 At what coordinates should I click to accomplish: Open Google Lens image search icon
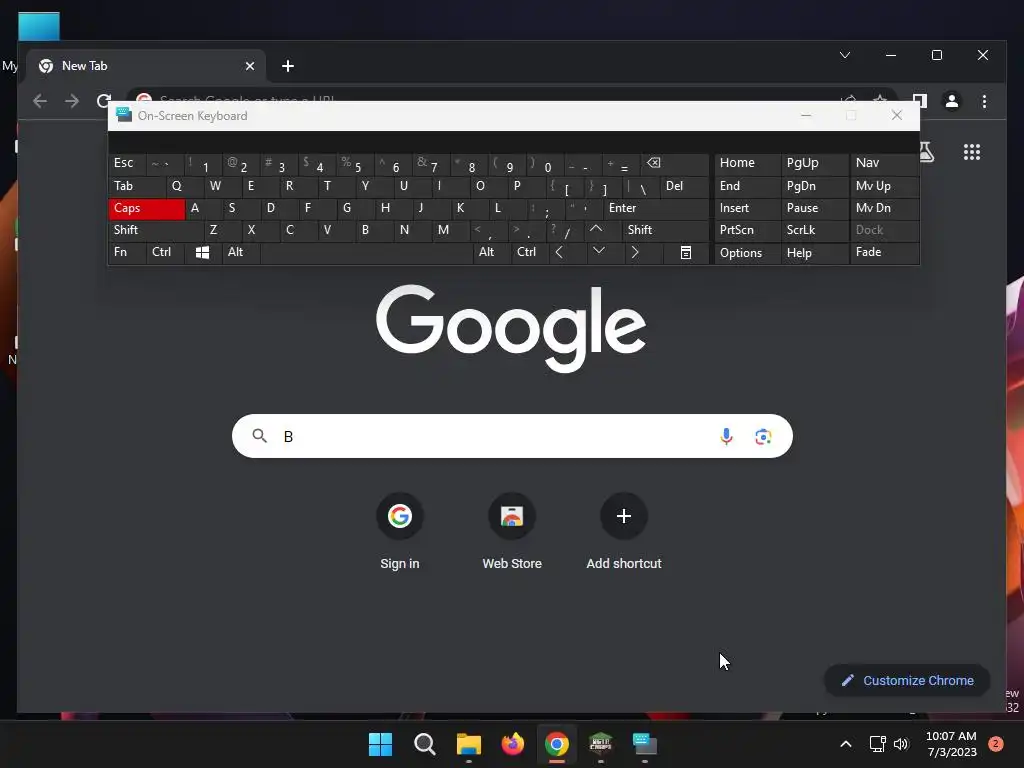(x=763, y=436)
